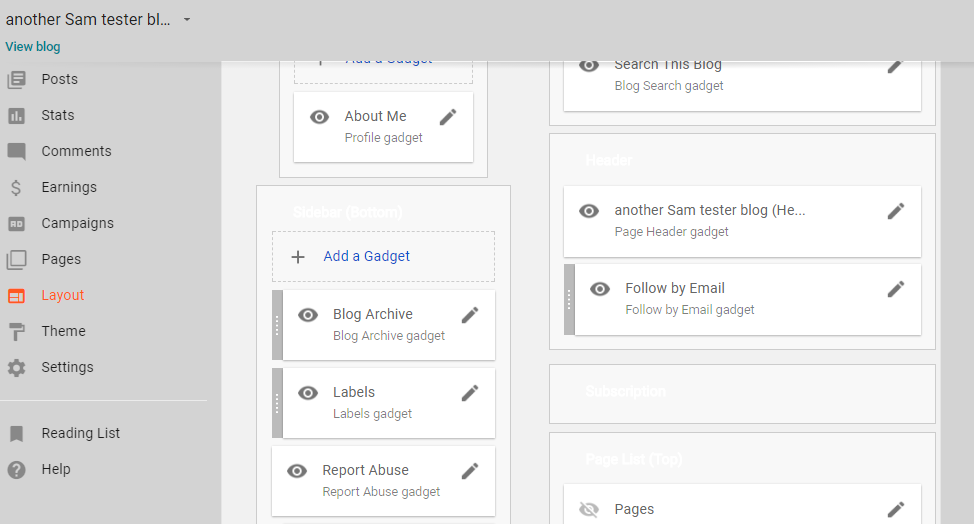
Task: Toggle visibility of Search This Blog gadget
Action: point(589,65)
